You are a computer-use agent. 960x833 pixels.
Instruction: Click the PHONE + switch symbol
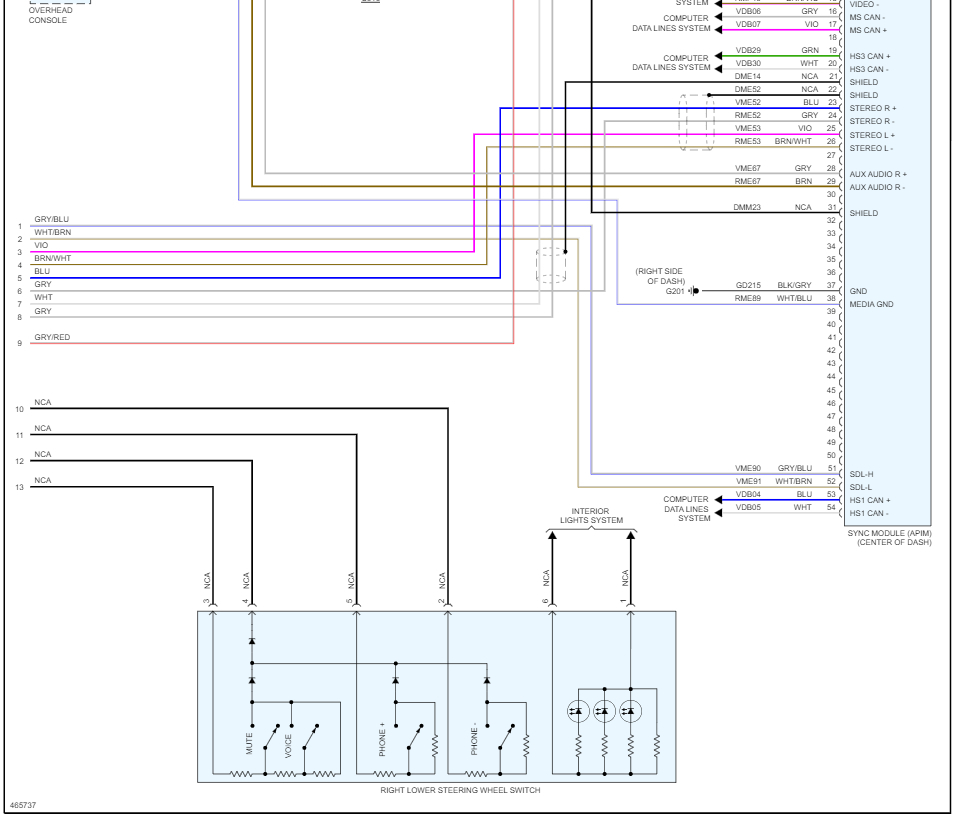(414, 737)
